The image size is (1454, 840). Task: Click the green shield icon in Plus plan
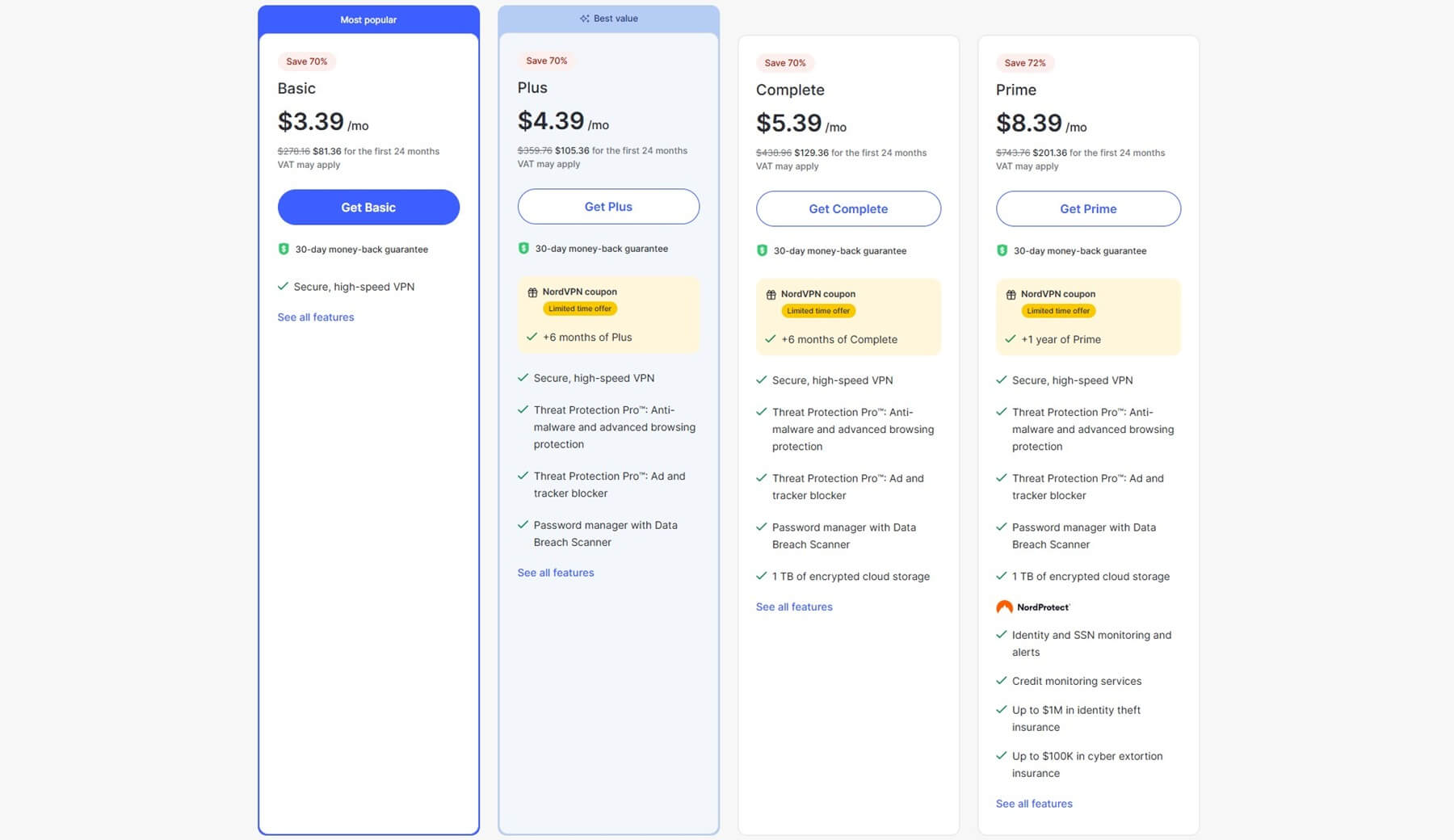523,248
